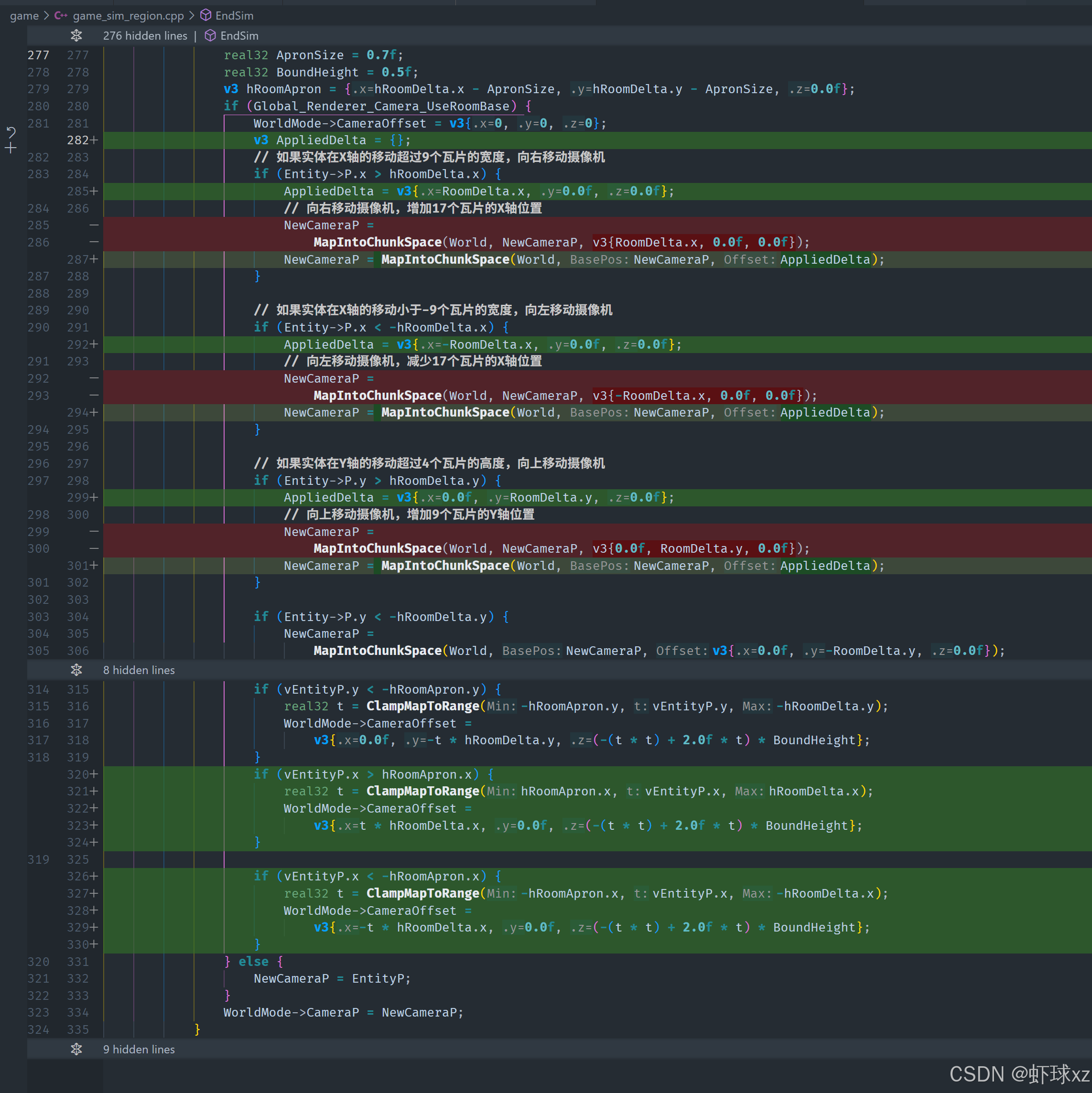Open game_sim_region.cpp breadcrumb item
The height and width of the screenshot is (1093, 1092).
pos(128,16)
